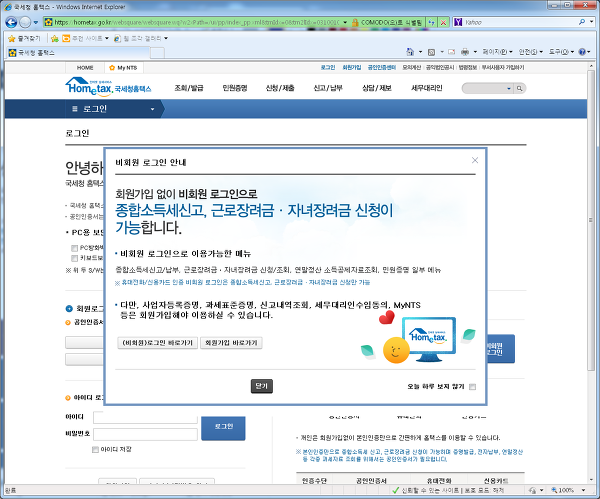This screenshot has width=600, height=499.
Task: Refresh the page using the refresh icon
Action: click(x=432, y=22)
